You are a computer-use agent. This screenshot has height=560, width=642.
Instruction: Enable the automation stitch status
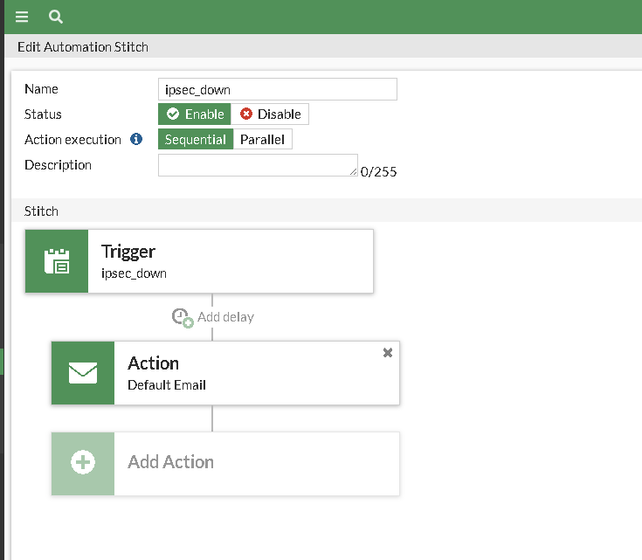195,114
